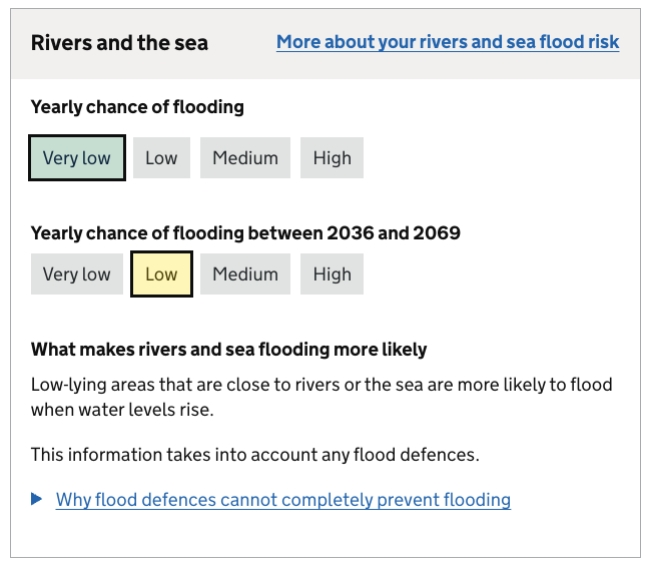Click the 'Yearly chance of flooding' heading

137,106
